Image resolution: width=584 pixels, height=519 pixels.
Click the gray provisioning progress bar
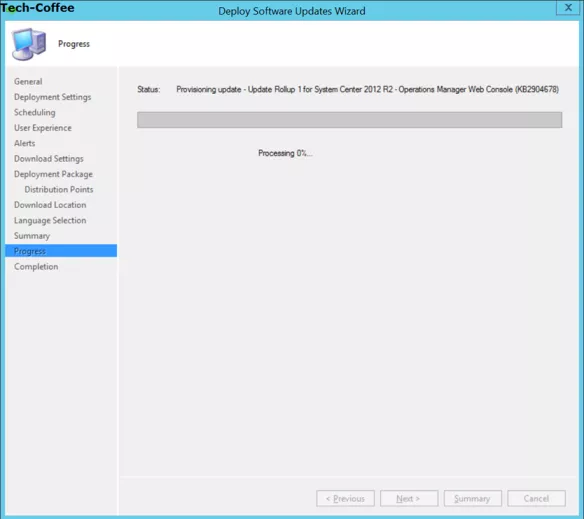click(x=349, y=120)
